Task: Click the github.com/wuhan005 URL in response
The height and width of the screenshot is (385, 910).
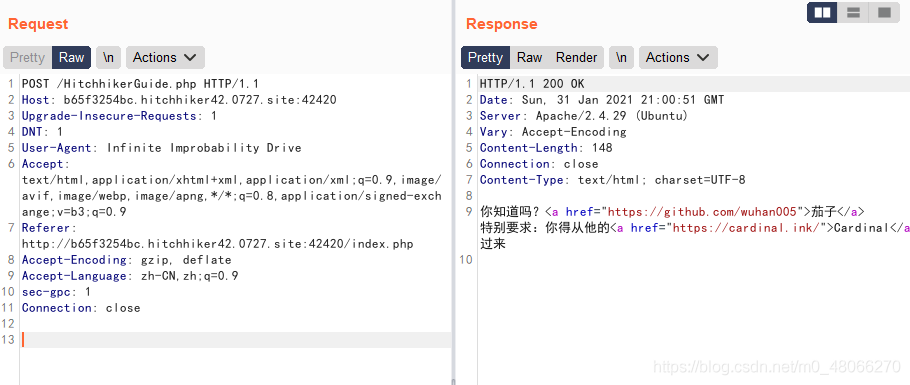Action: click(x=702, y=211)
